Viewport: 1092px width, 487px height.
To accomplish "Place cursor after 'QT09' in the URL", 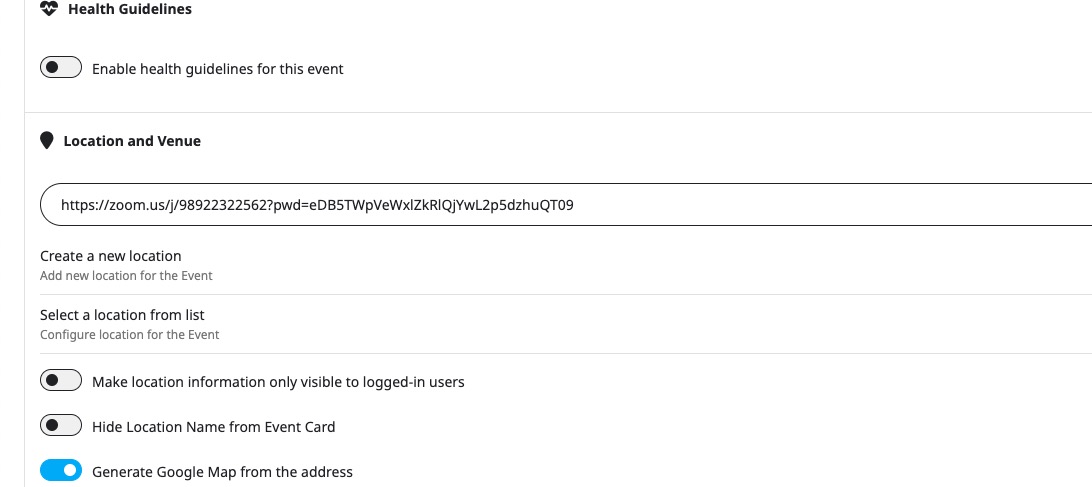I will tap(575, 205).
